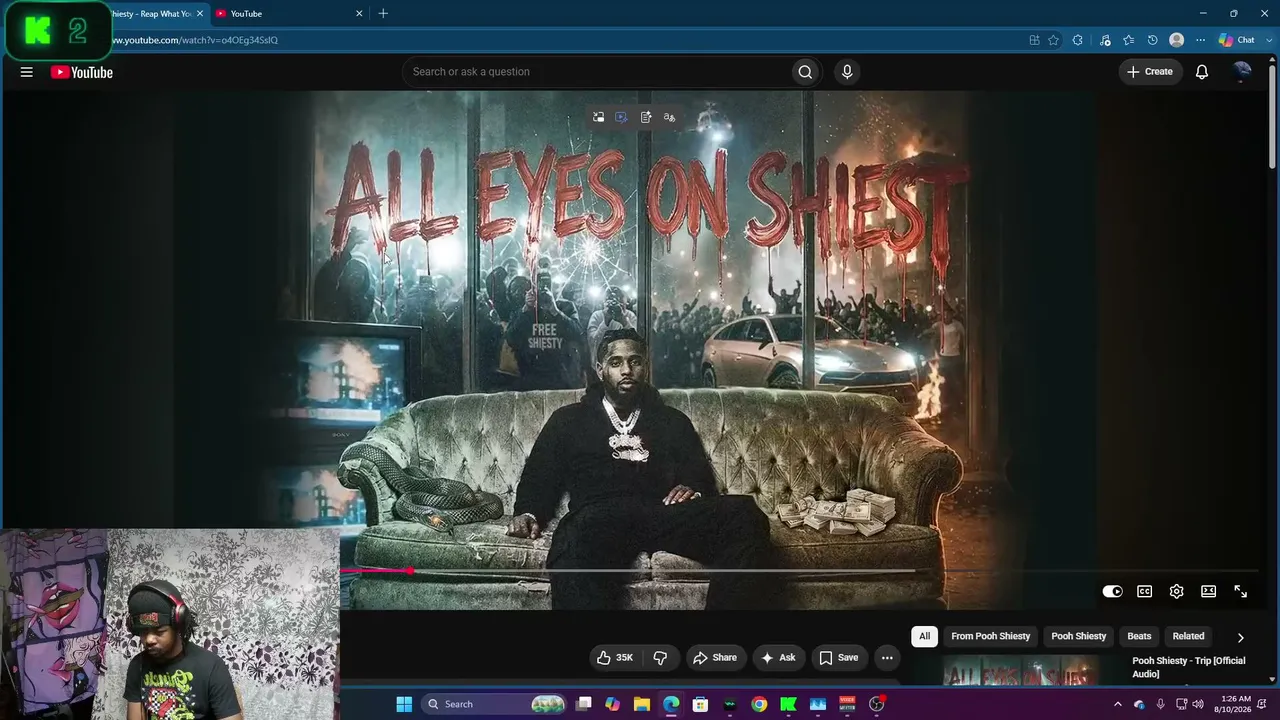This screenshot has width=1280, height=720.
Task: Open OBS Studio from the taskbar
Action: click(x=877, y=704)
